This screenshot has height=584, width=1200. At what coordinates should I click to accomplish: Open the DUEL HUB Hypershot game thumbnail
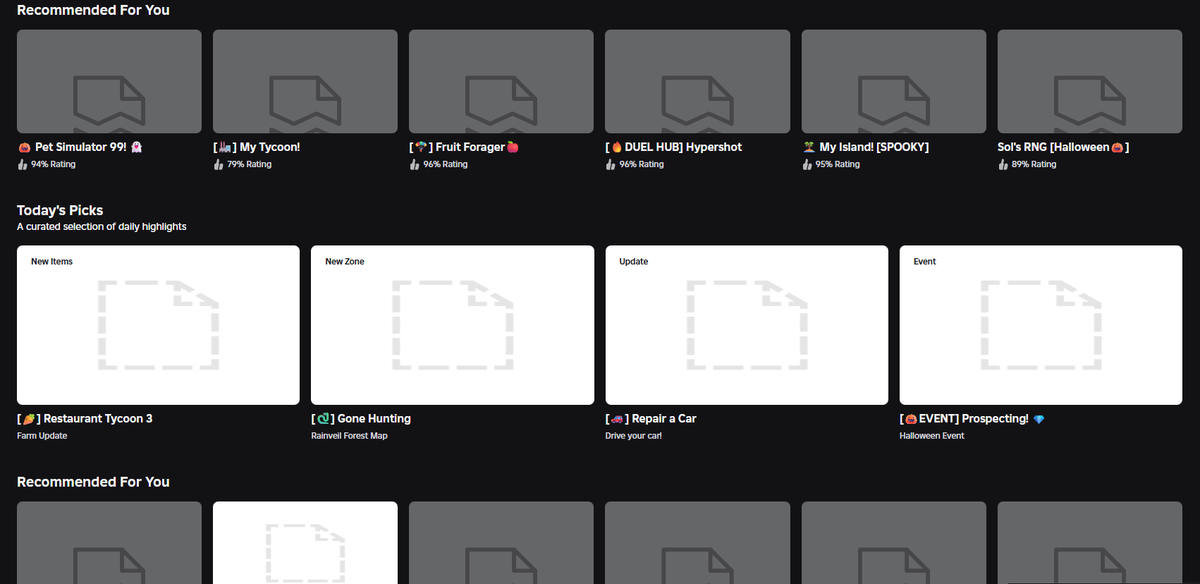pyautogui.click(x=697, y=81)
